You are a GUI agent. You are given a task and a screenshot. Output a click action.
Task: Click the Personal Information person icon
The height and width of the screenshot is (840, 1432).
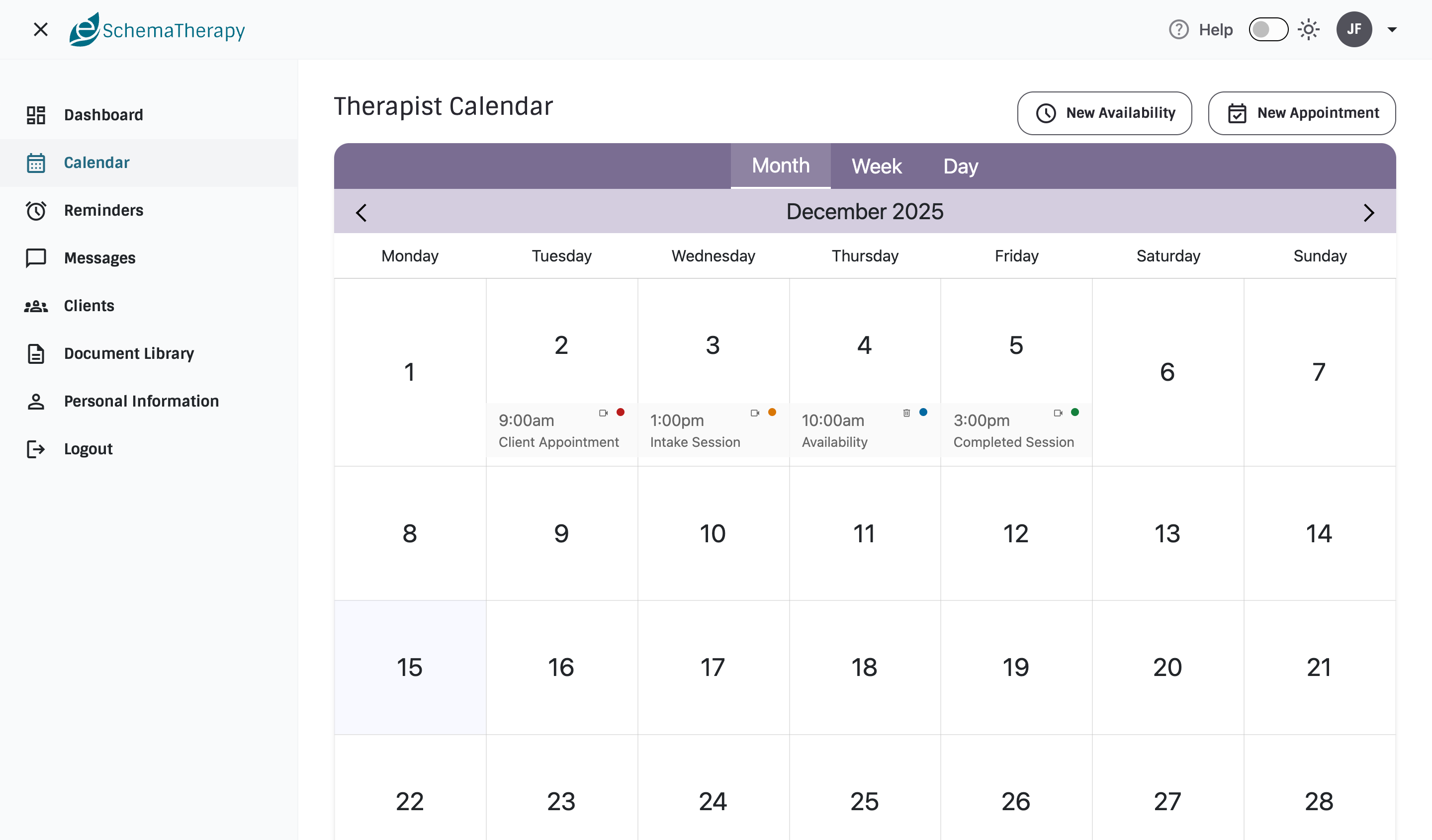coord(36,401)
